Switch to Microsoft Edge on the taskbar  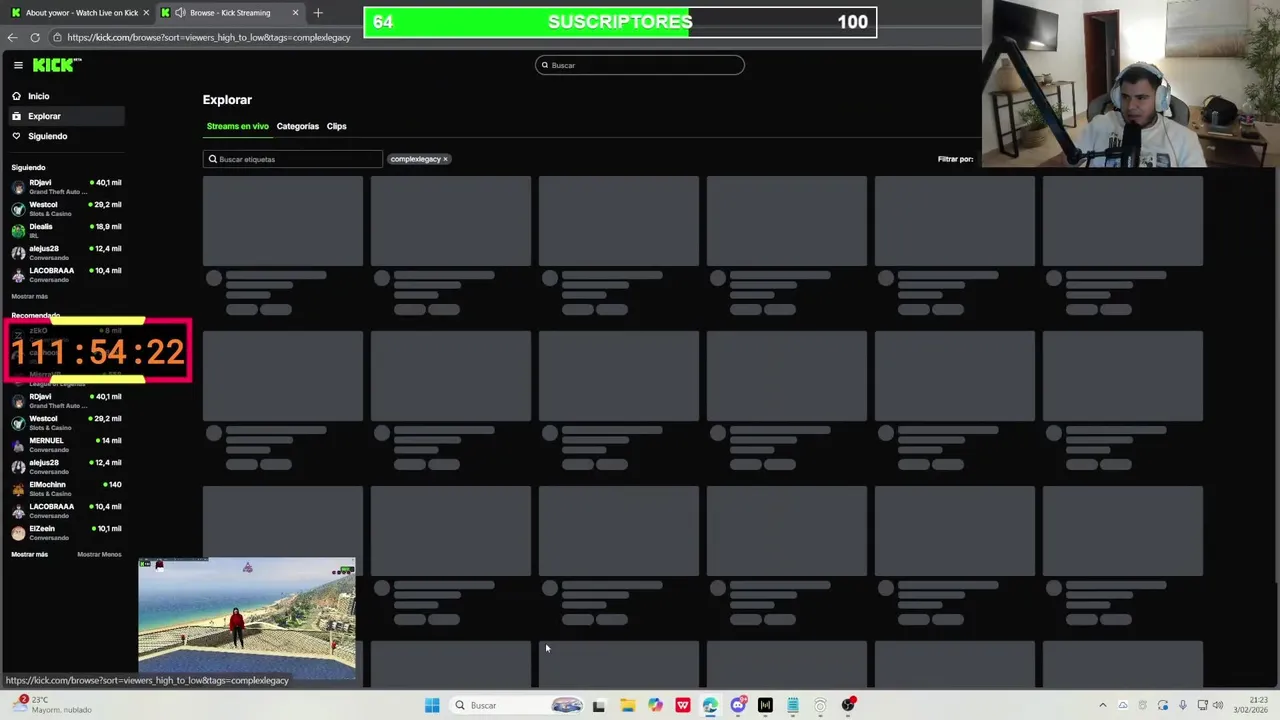[x=710, y=705]
